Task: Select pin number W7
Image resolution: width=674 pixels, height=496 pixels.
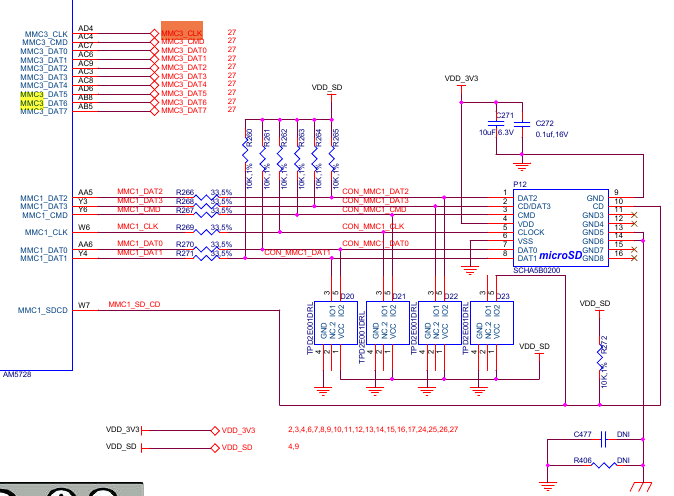Action: pos(83,305)
